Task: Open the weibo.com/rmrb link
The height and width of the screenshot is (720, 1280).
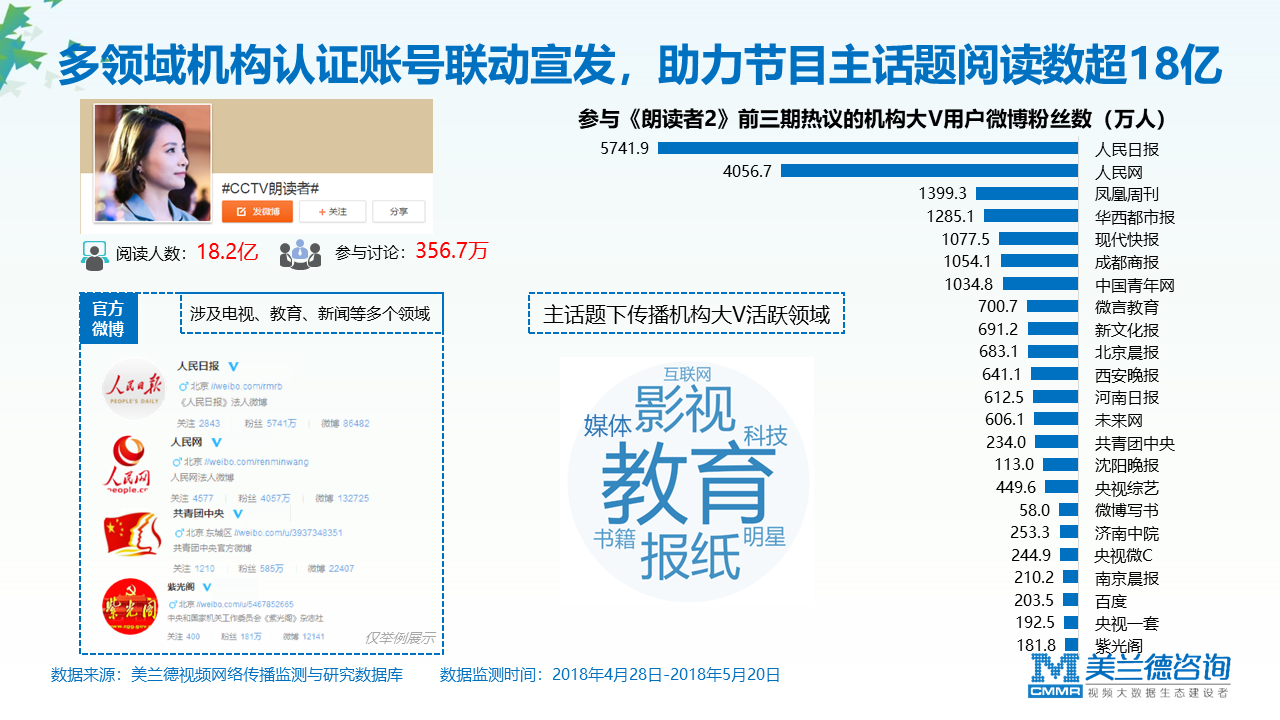Action: [x=244, y=386]
